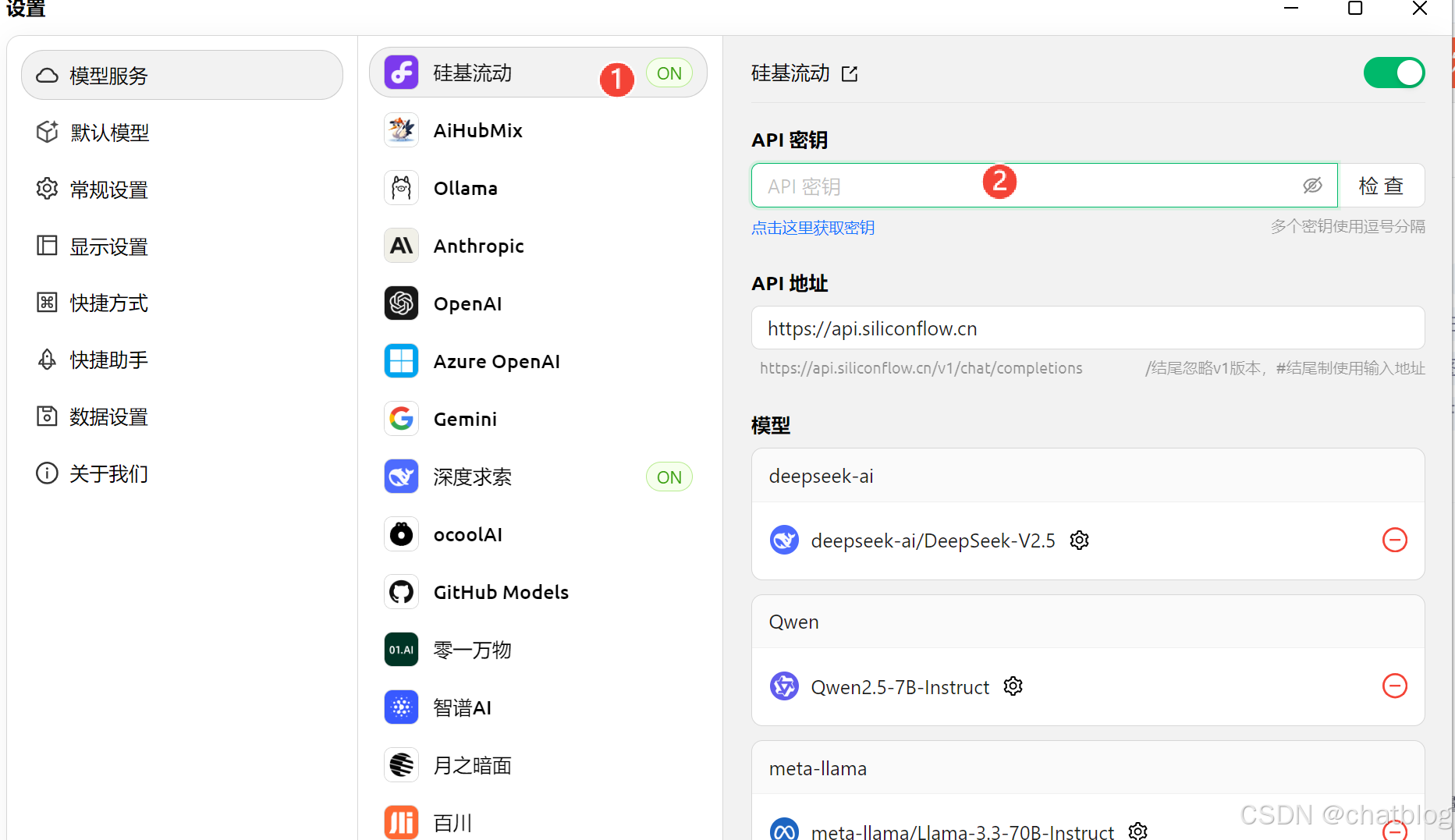Select the Gemini Google logo icon

tap(401, 419)
